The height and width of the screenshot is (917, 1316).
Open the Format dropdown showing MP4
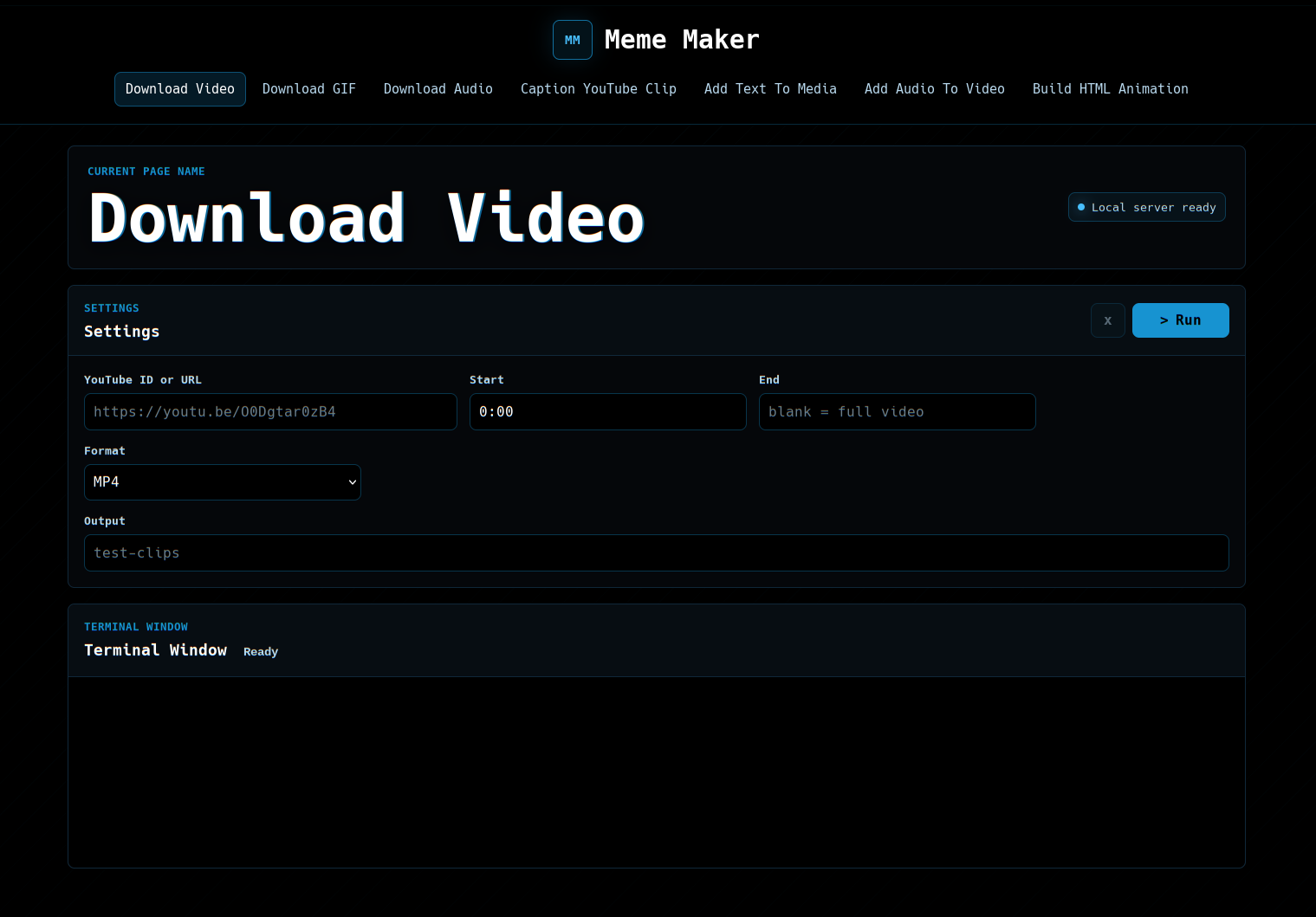[x=223, y=482]
